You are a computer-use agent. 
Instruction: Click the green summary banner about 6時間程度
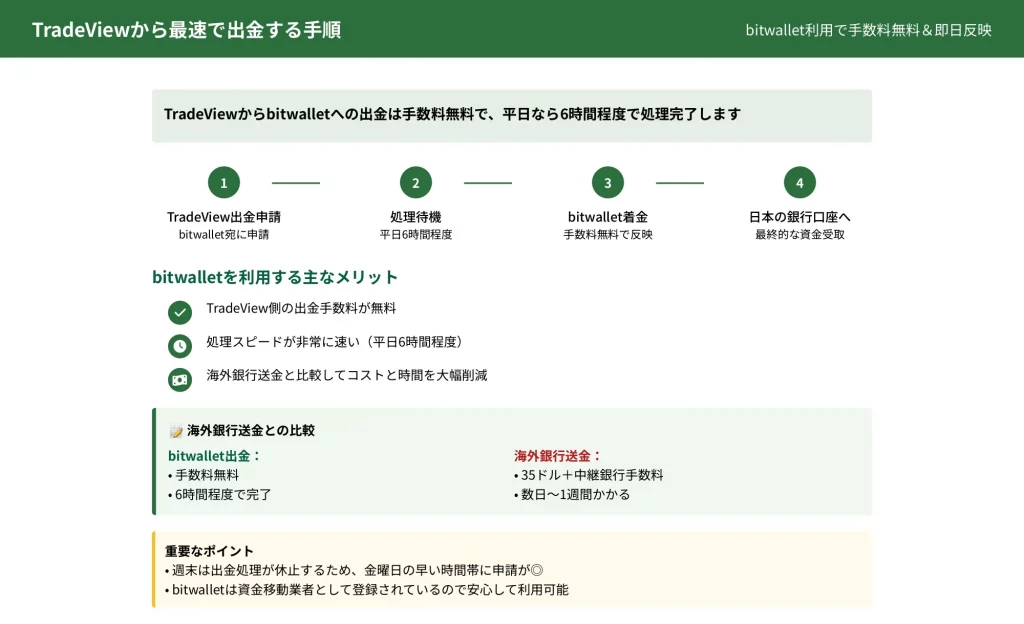[511, 115]
